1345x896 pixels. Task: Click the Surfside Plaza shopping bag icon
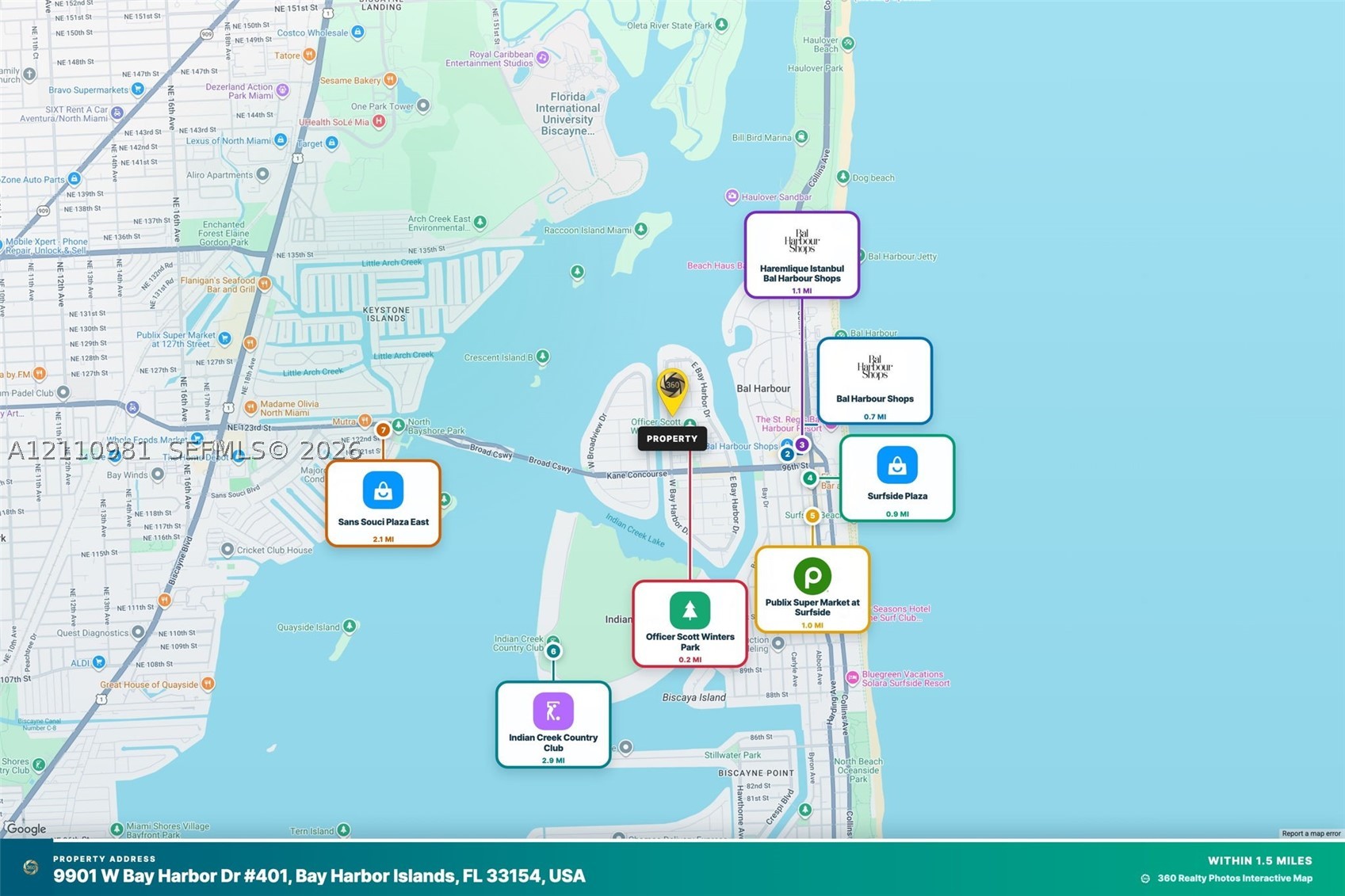897,465
